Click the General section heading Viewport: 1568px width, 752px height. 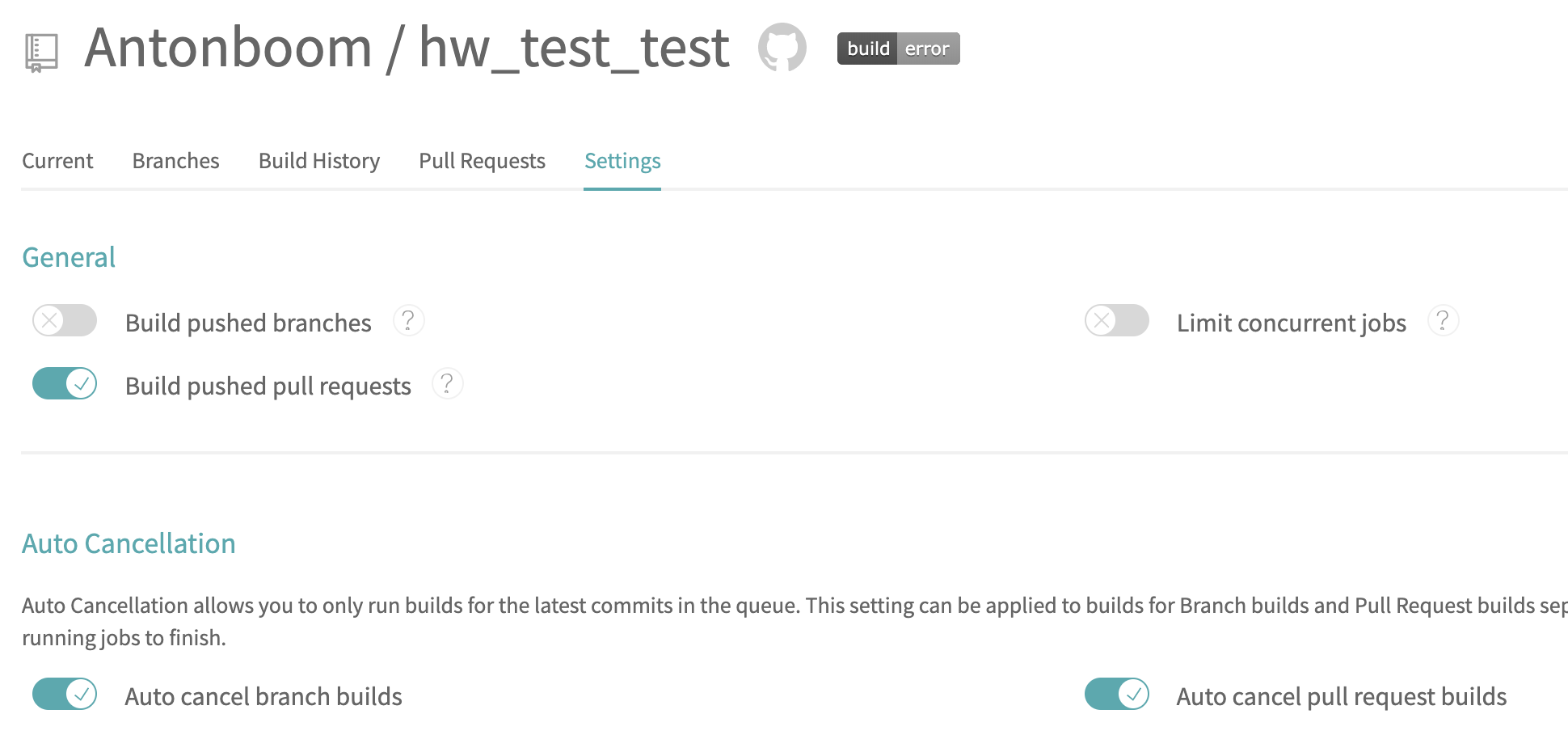[x=69, y=257]
